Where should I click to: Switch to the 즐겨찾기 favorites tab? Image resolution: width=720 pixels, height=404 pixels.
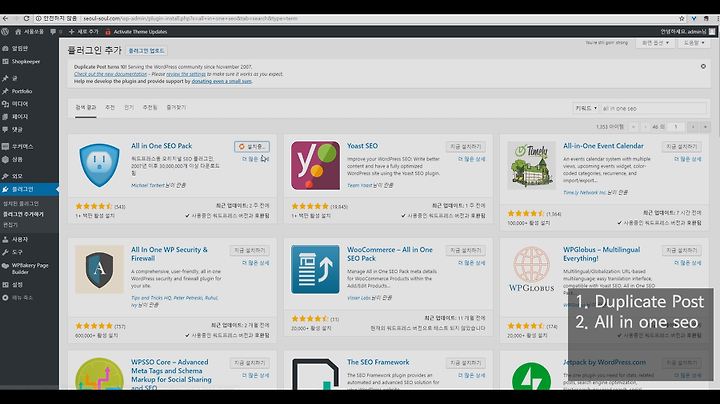(176, 107)
